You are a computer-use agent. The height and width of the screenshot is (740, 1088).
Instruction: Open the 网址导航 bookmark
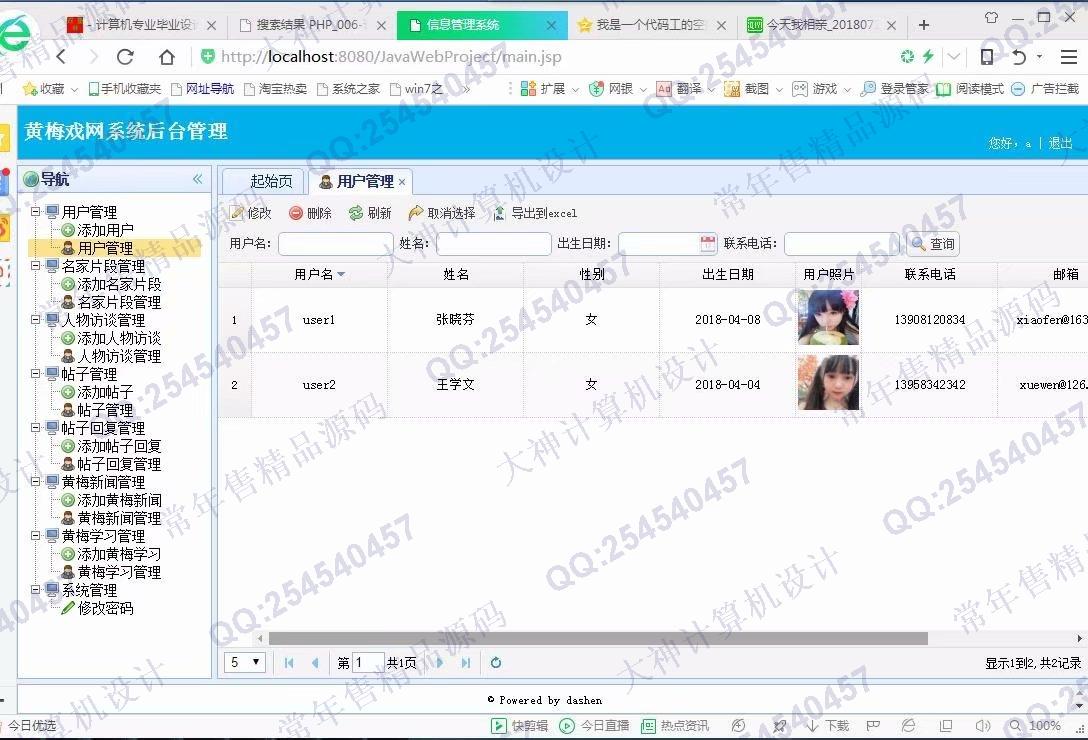click(203, 89)
